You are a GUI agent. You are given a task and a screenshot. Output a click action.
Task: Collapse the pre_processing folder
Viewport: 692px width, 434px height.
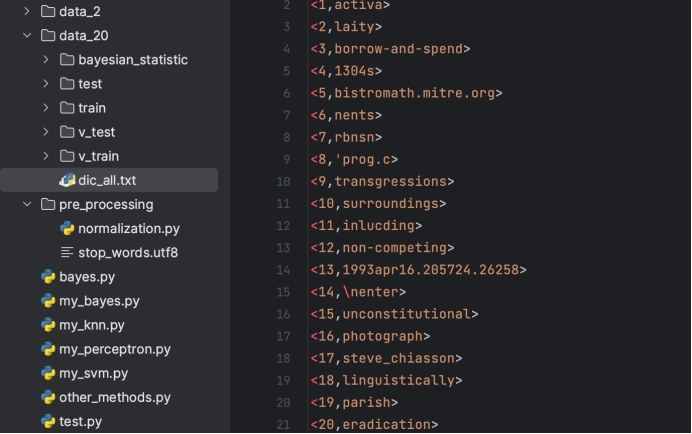point(27,204)
